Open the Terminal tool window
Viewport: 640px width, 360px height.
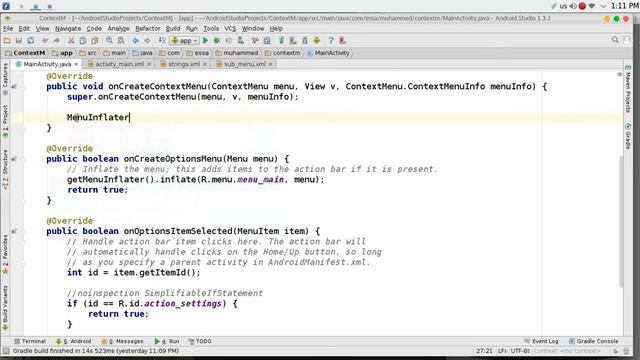[30, 341]
